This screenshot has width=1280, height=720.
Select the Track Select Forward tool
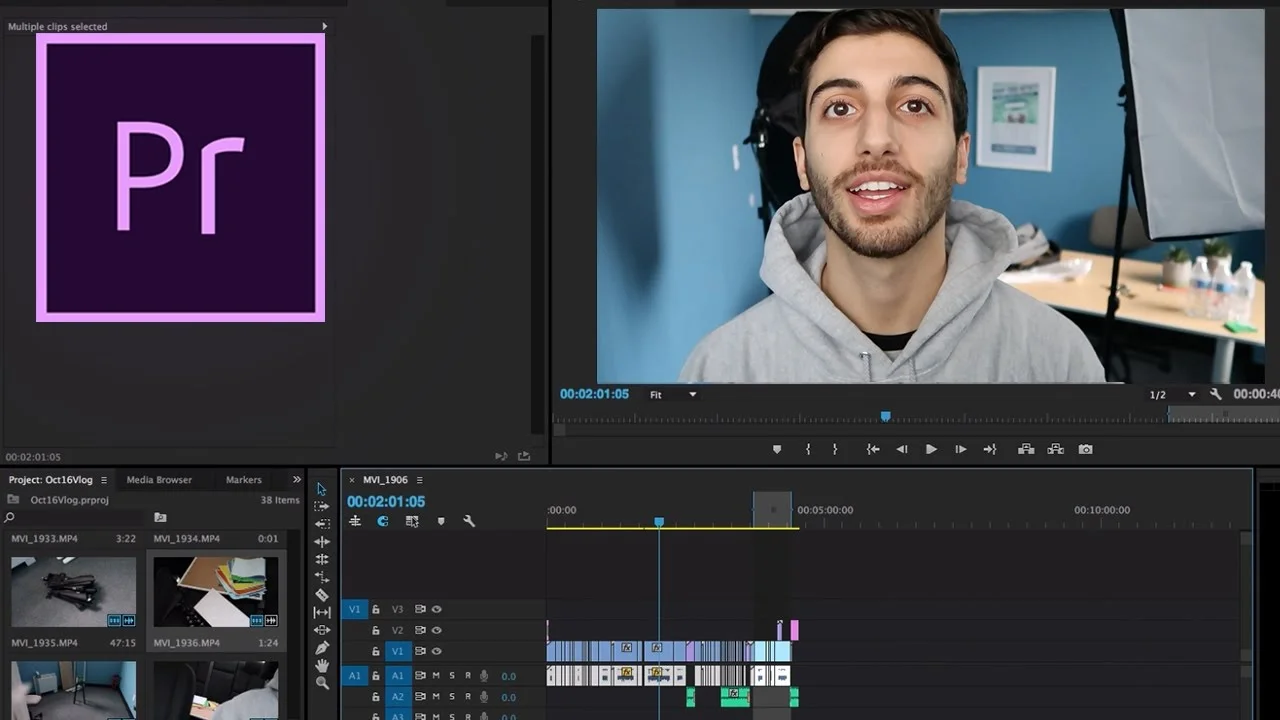coord(322,507)
